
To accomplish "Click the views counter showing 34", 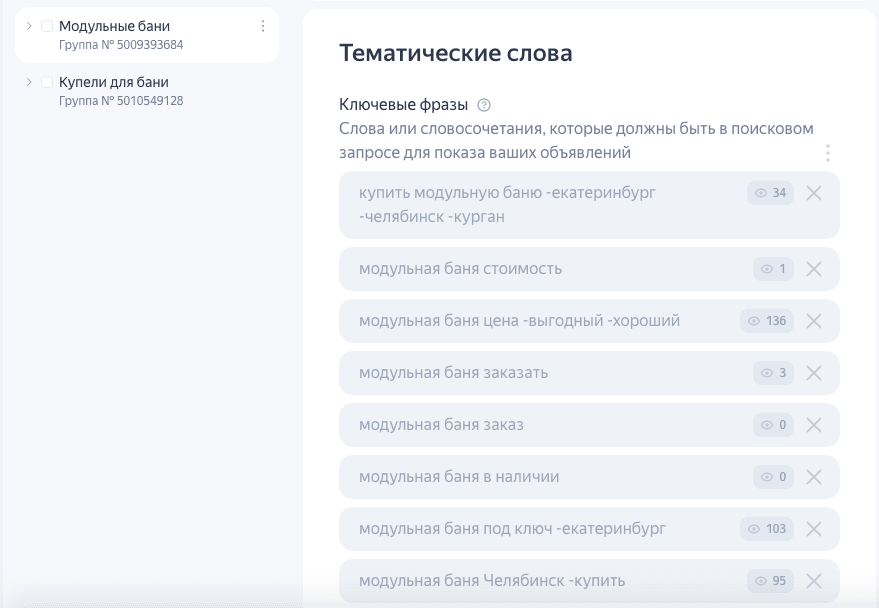I will click(771, 193).
